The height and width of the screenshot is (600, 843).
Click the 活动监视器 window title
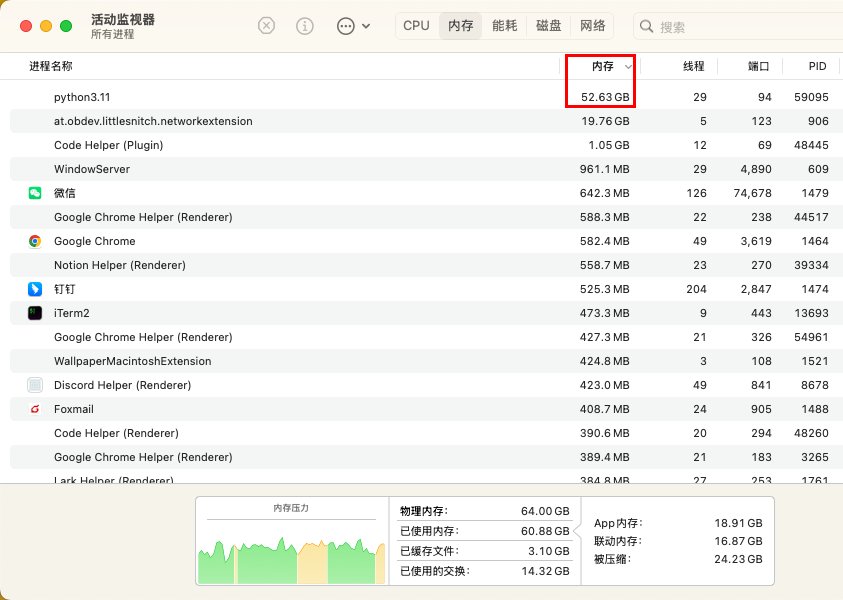pos(123,19)
